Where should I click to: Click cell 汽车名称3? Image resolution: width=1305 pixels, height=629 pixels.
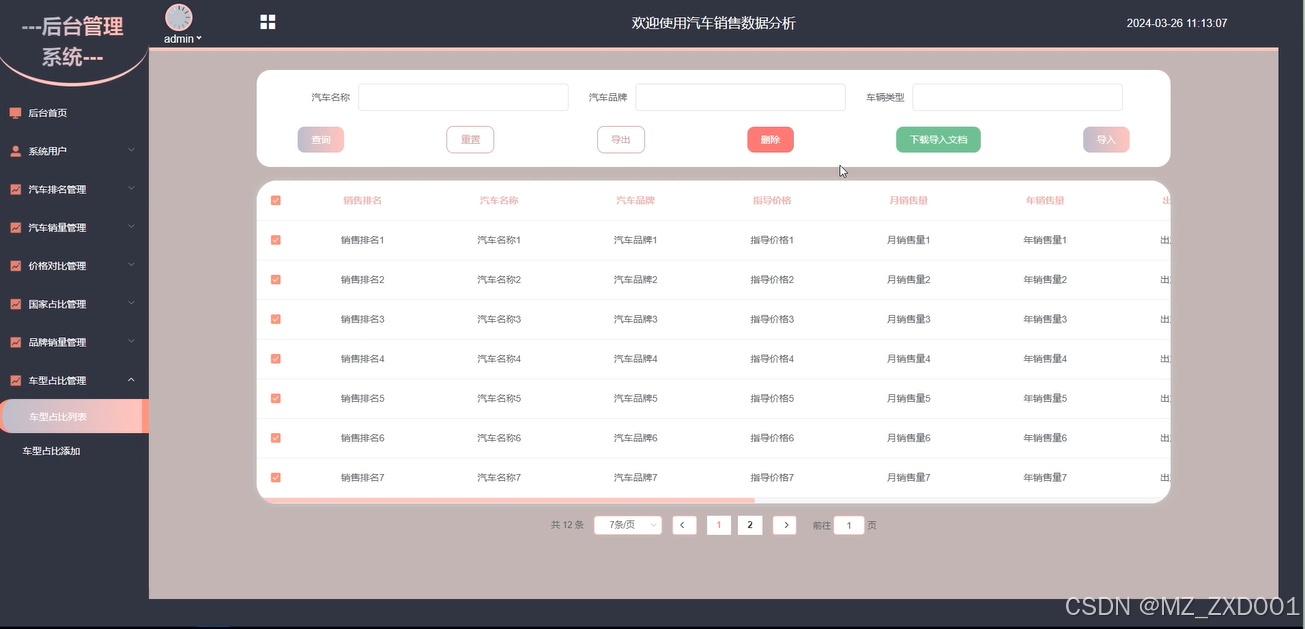pos(499,319)
